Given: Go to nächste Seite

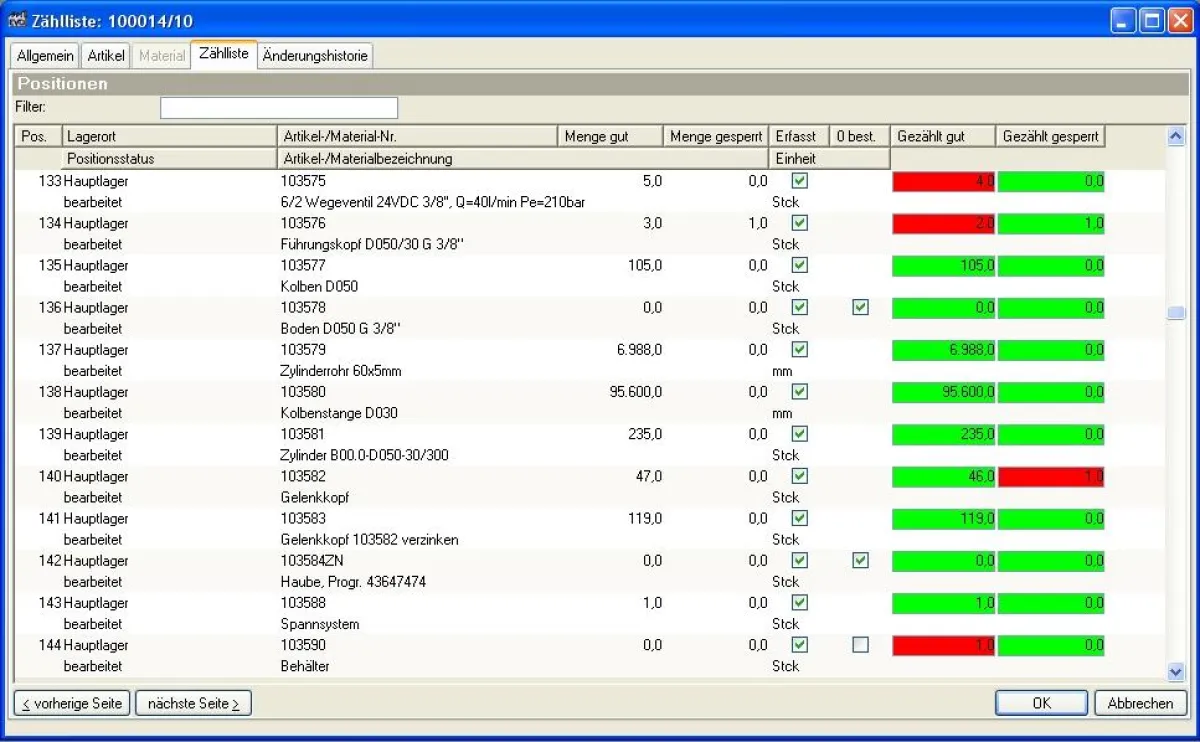Looking at the screenshot, I should point(193,703).
